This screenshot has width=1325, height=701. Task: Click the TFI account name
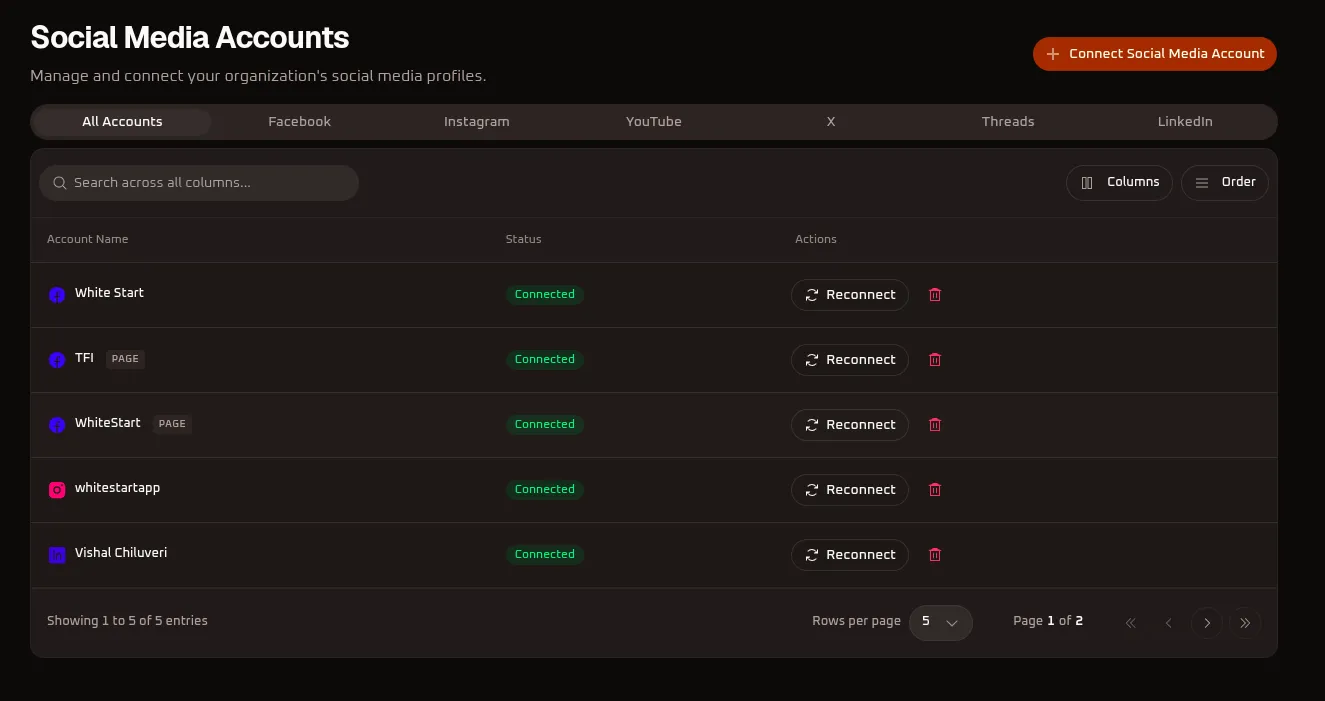pyautogui.click(x=84, y=358)
